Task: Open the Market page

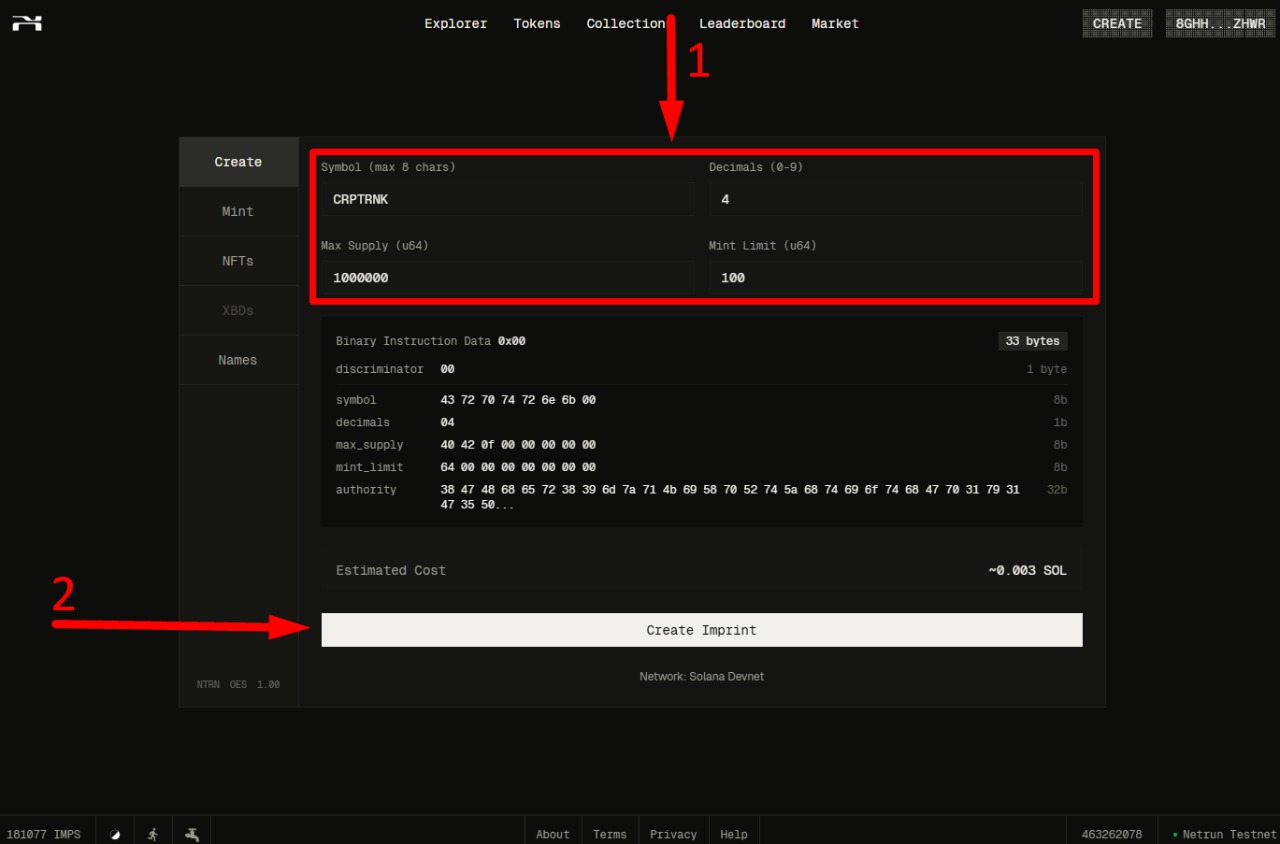Action: [835, 23]
